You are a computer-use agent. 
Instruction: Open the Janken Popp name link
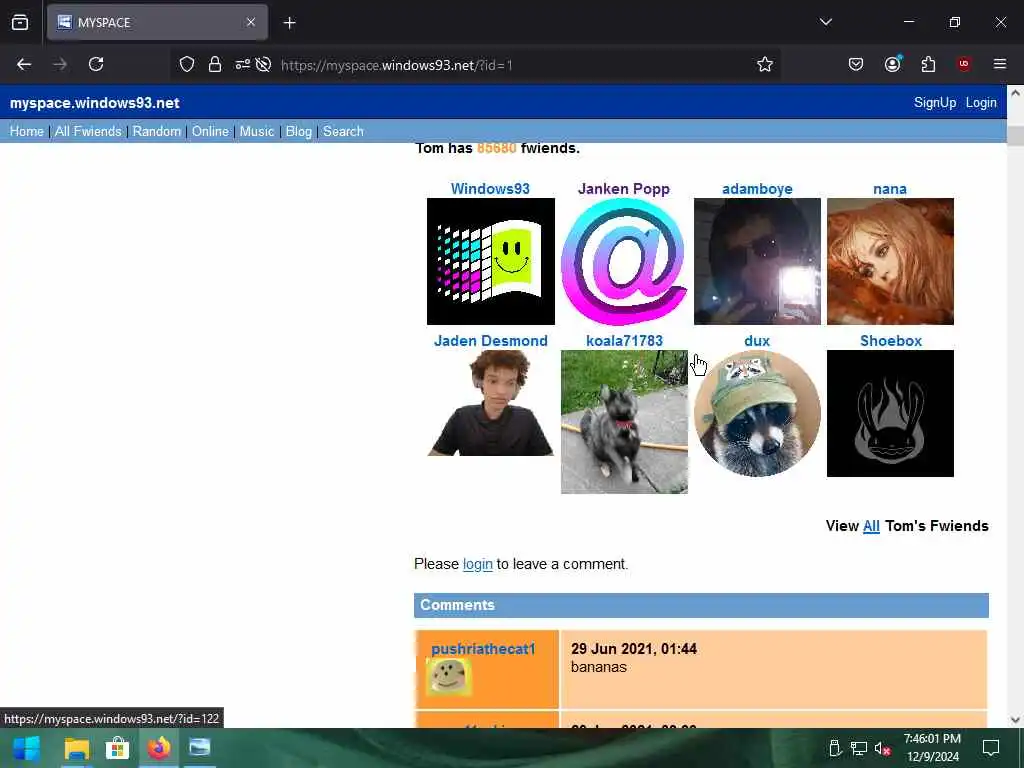pyautogui.click(x=624, y=189)
